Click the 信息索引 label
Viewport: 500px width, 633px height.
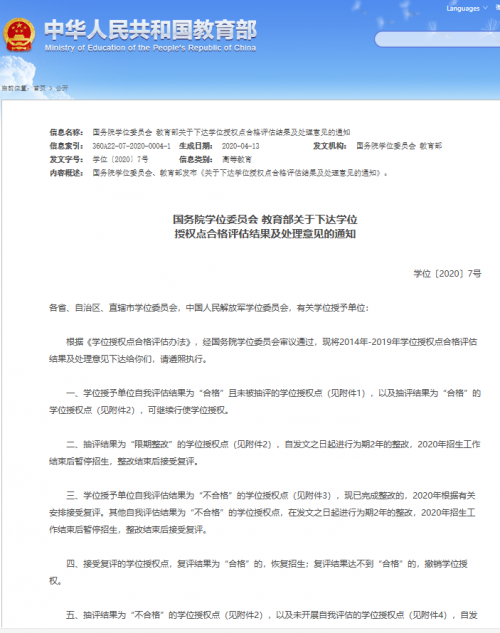coord(66,146)
